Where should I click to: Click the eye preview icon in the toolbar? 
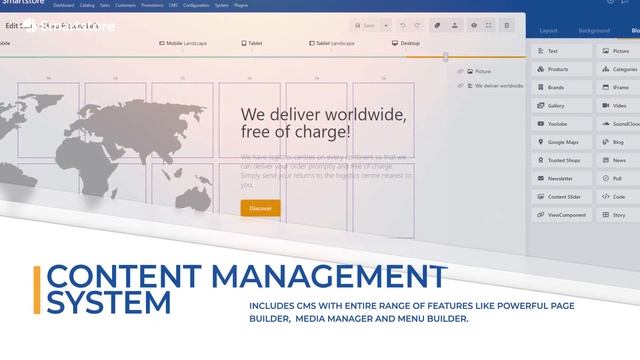point(474,25)
